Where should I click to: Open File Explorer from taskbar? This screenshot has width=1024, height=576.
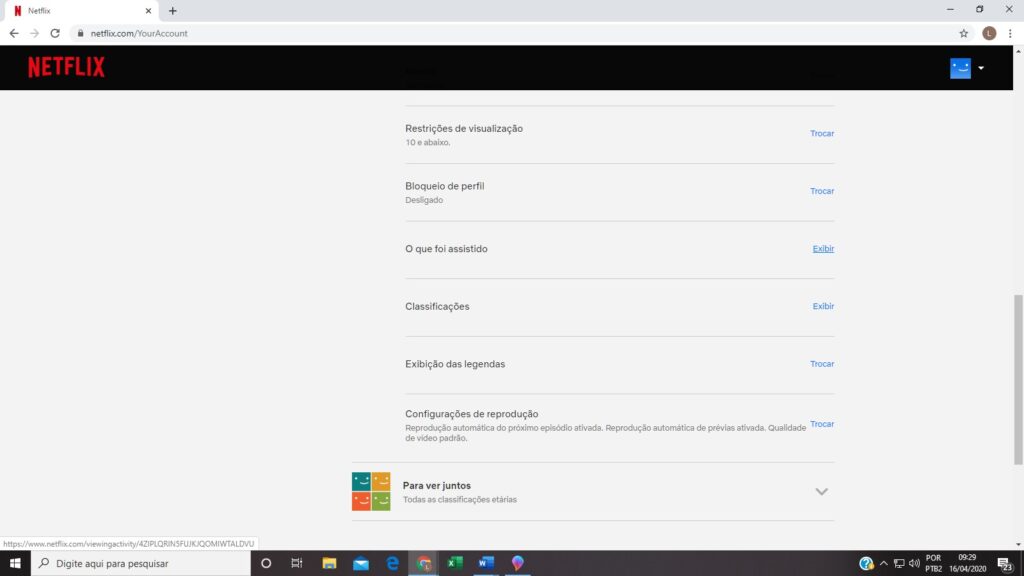[329, 563]
